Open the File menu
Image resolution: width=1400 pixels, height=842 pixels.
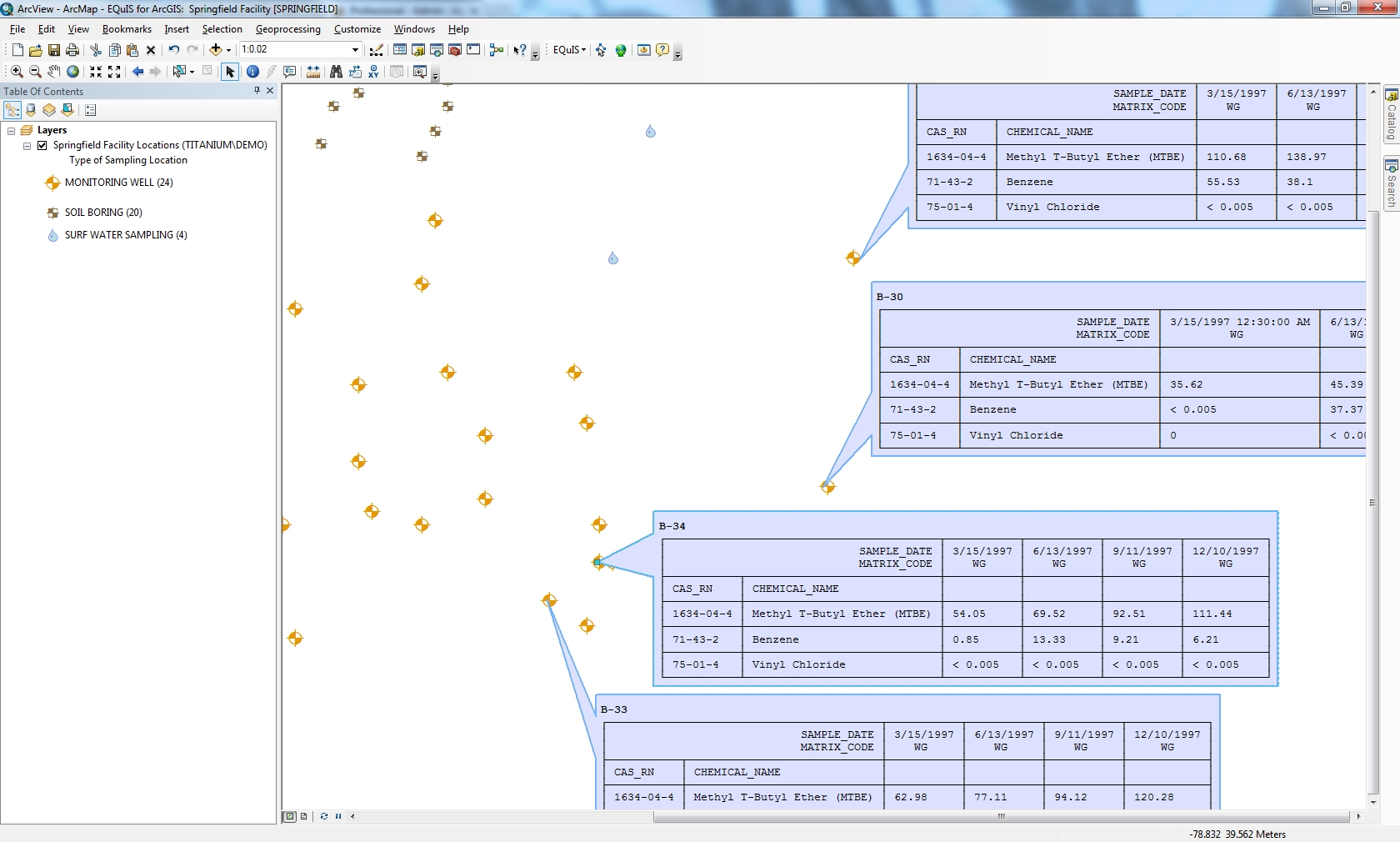click(17, 29)
